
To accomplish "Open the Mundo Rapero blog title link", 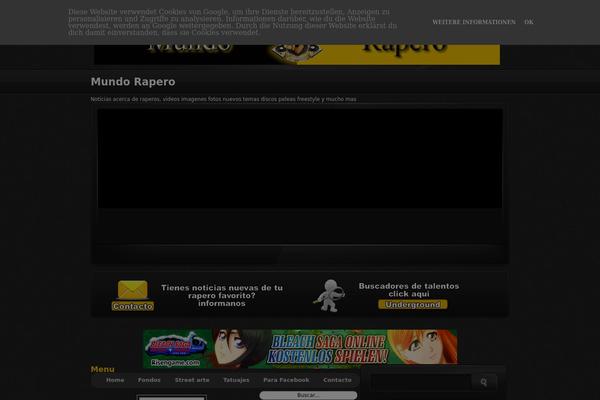I will (133, 82).
